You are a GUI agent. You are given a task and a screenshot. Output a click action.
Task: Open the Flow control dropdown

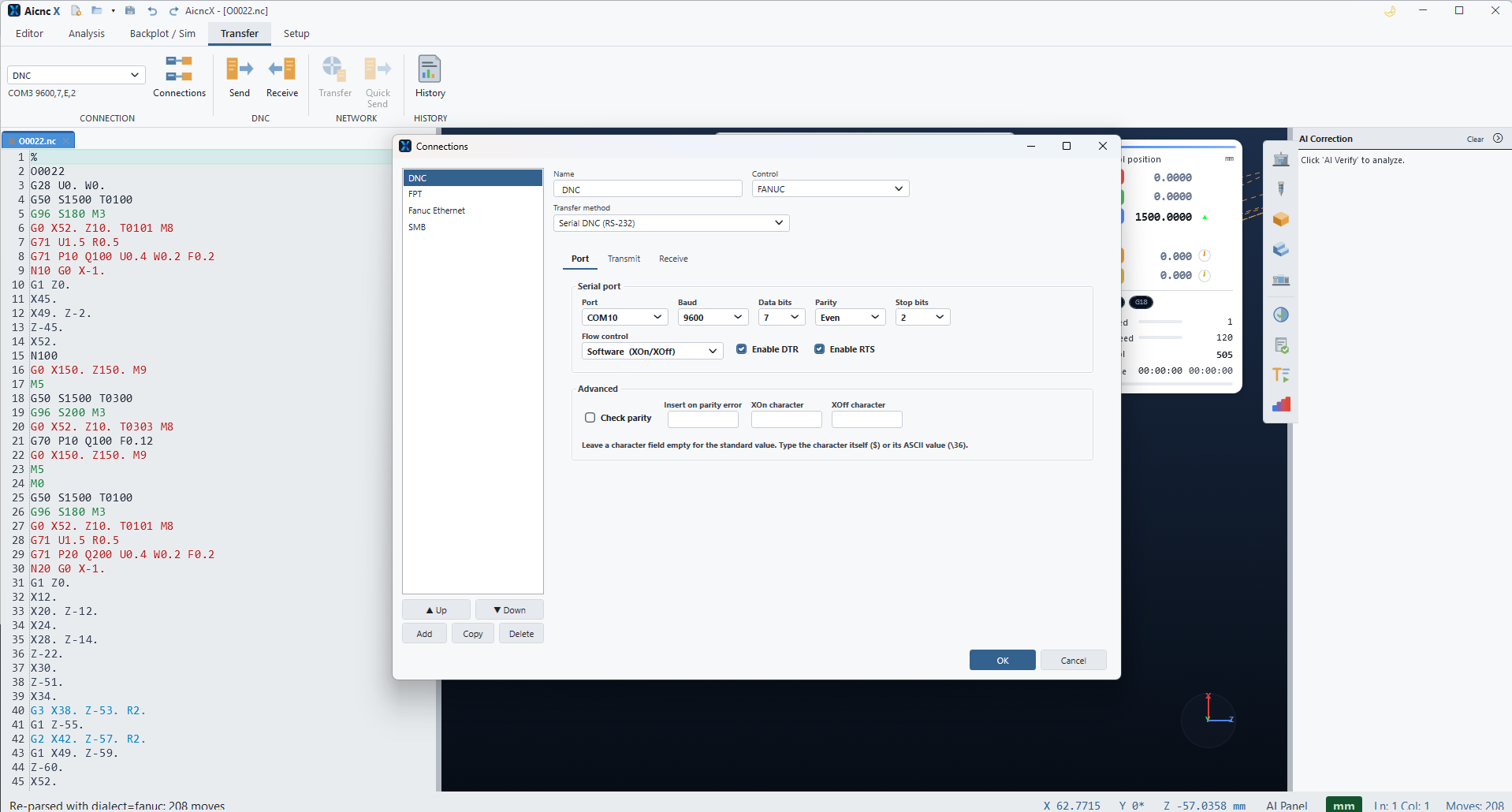tap(652, 351)
